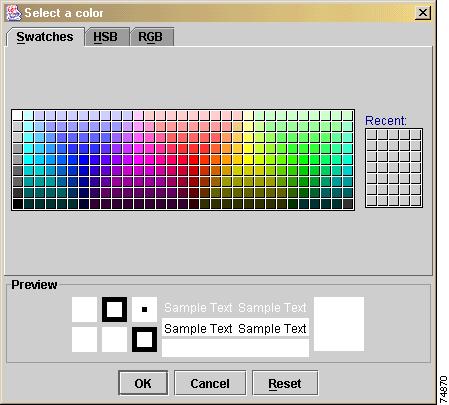This screenshot has height=405, width=449.
Task: Close the Select a color dialog
Action: 423,13
